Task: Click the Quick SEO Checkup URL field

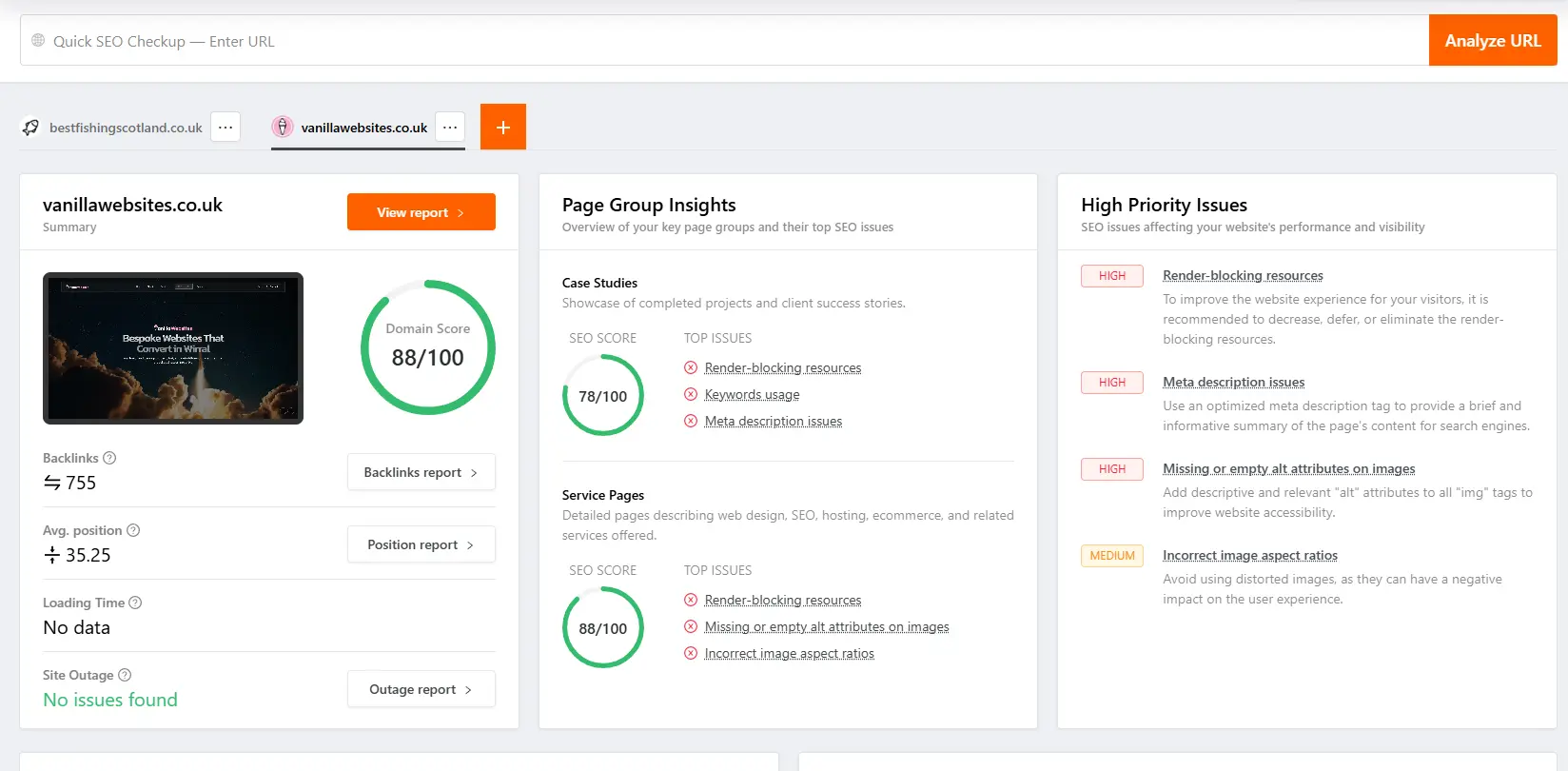Action: (725, 41)
